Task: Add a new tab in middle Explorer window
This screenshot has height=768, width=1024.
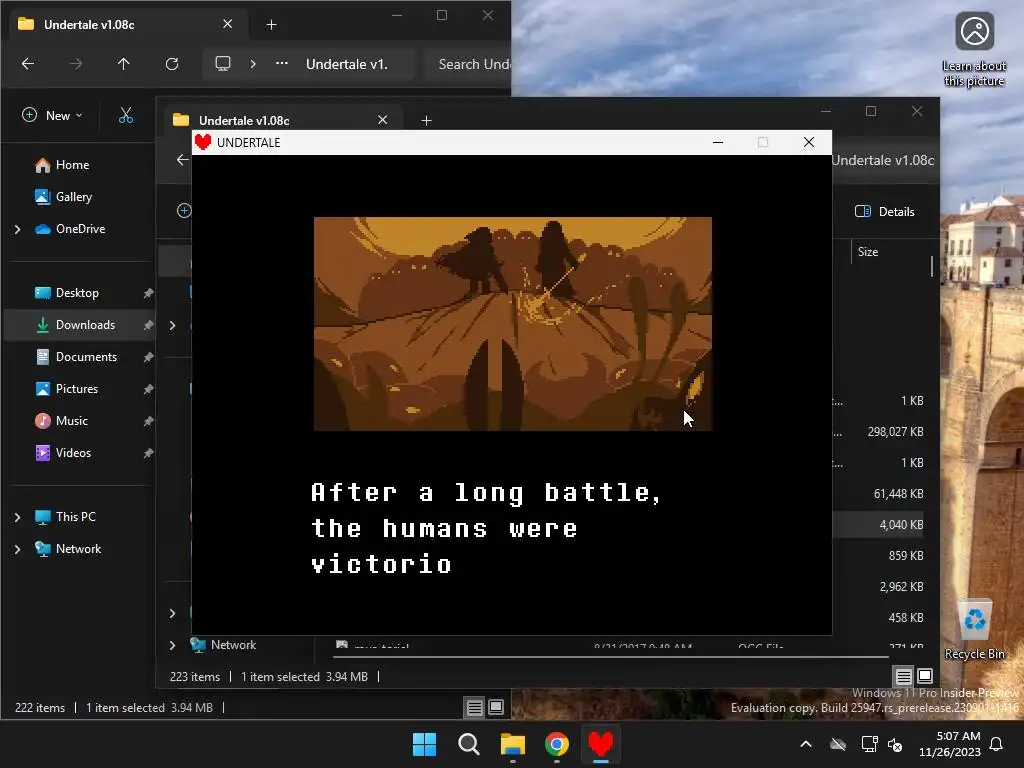Action: 426,120
